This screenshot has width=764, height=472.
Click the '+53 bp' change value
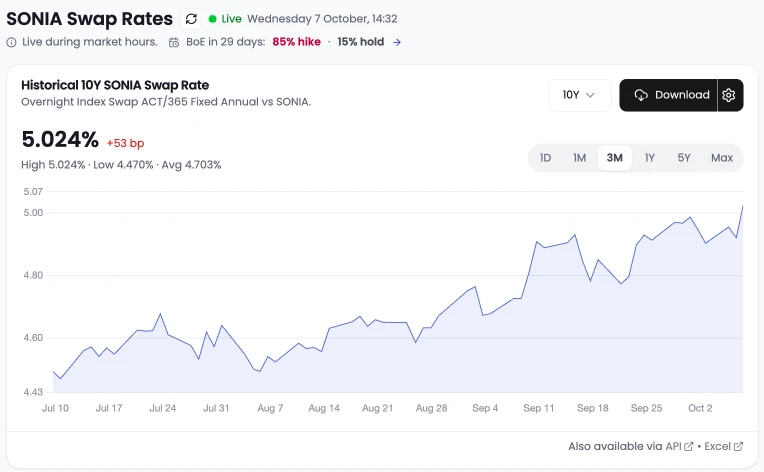point(125,143)
